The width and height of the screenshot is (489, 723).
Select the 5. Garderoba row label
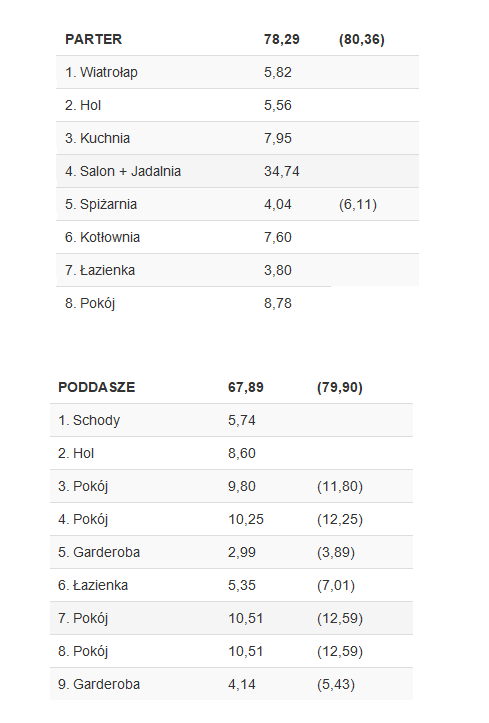(x=99, y=552)
